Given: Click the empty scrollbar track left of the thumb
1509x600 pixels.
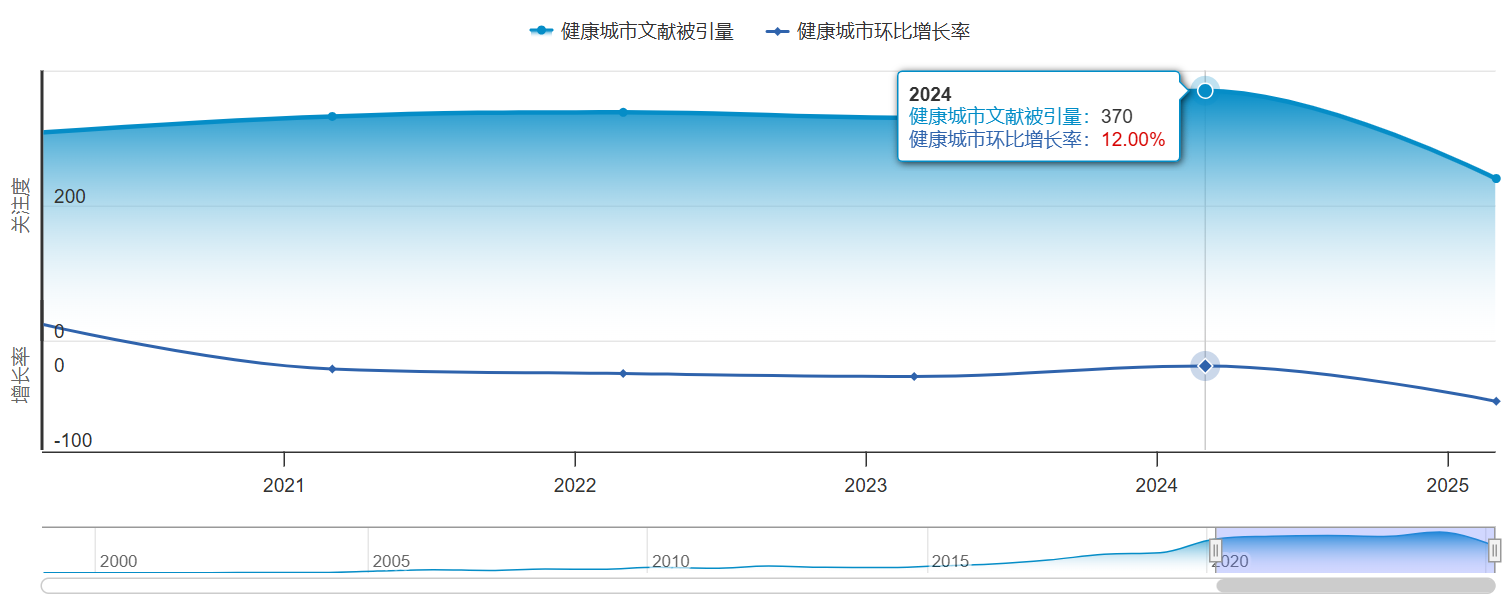Looking at the screenshot, I should point(600,585).
